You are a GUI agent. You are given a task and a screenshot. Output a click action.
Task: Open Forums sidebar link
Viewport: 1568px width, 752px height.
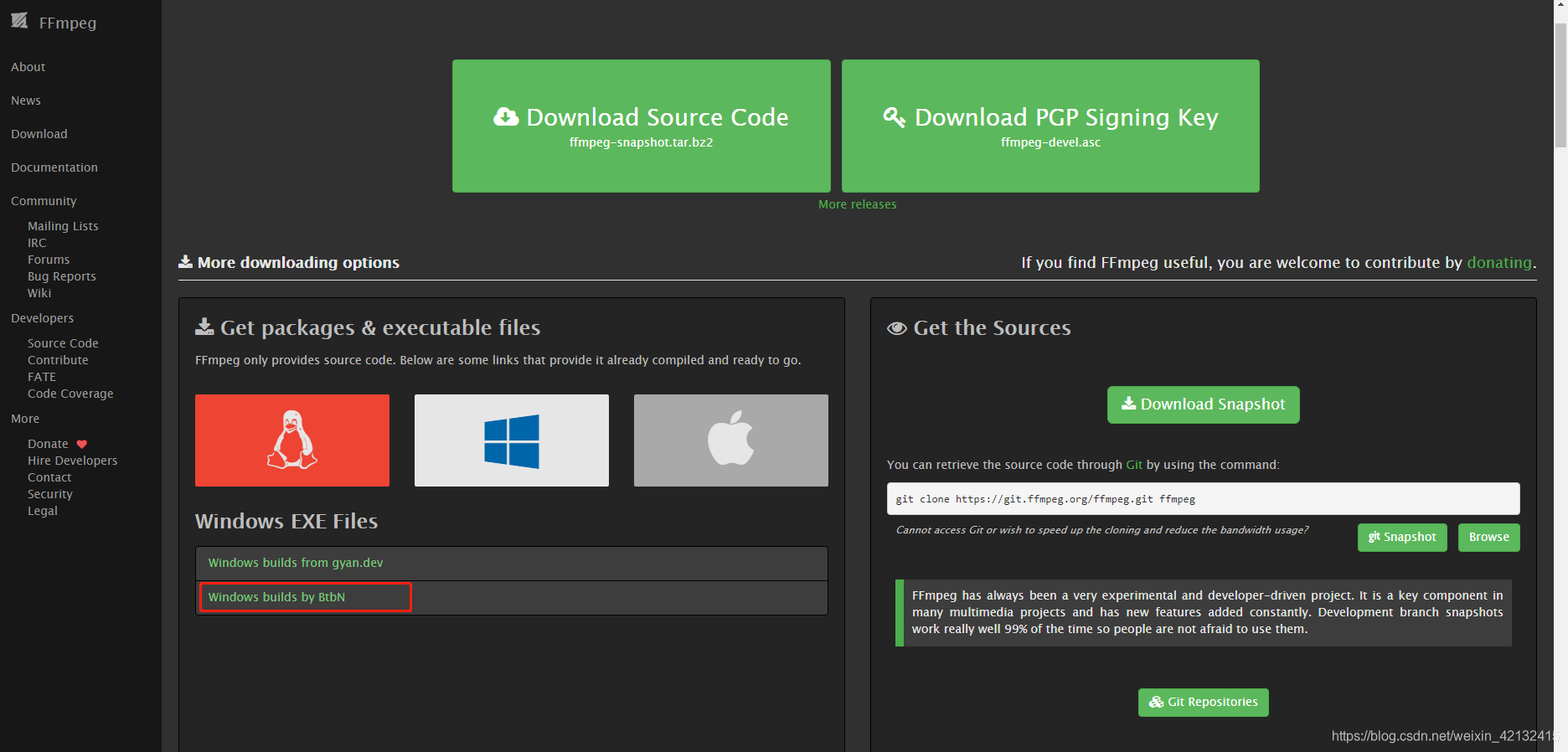pyautogui.click(x=49, y=260)
